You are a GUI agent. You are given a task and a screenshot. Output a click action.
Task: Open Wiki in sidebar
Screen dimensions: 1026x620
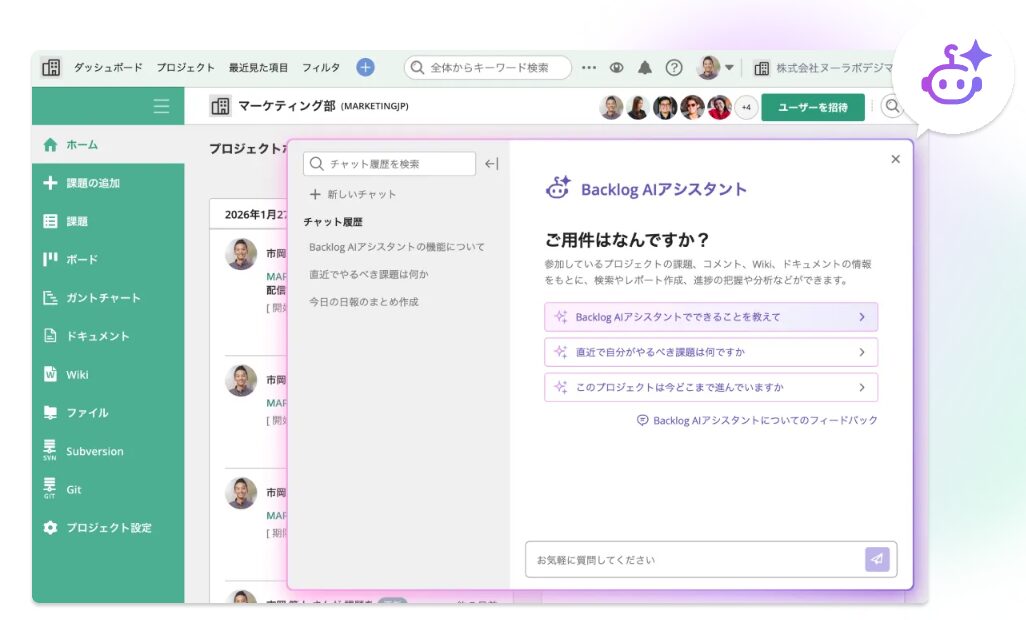pos(108,374)
